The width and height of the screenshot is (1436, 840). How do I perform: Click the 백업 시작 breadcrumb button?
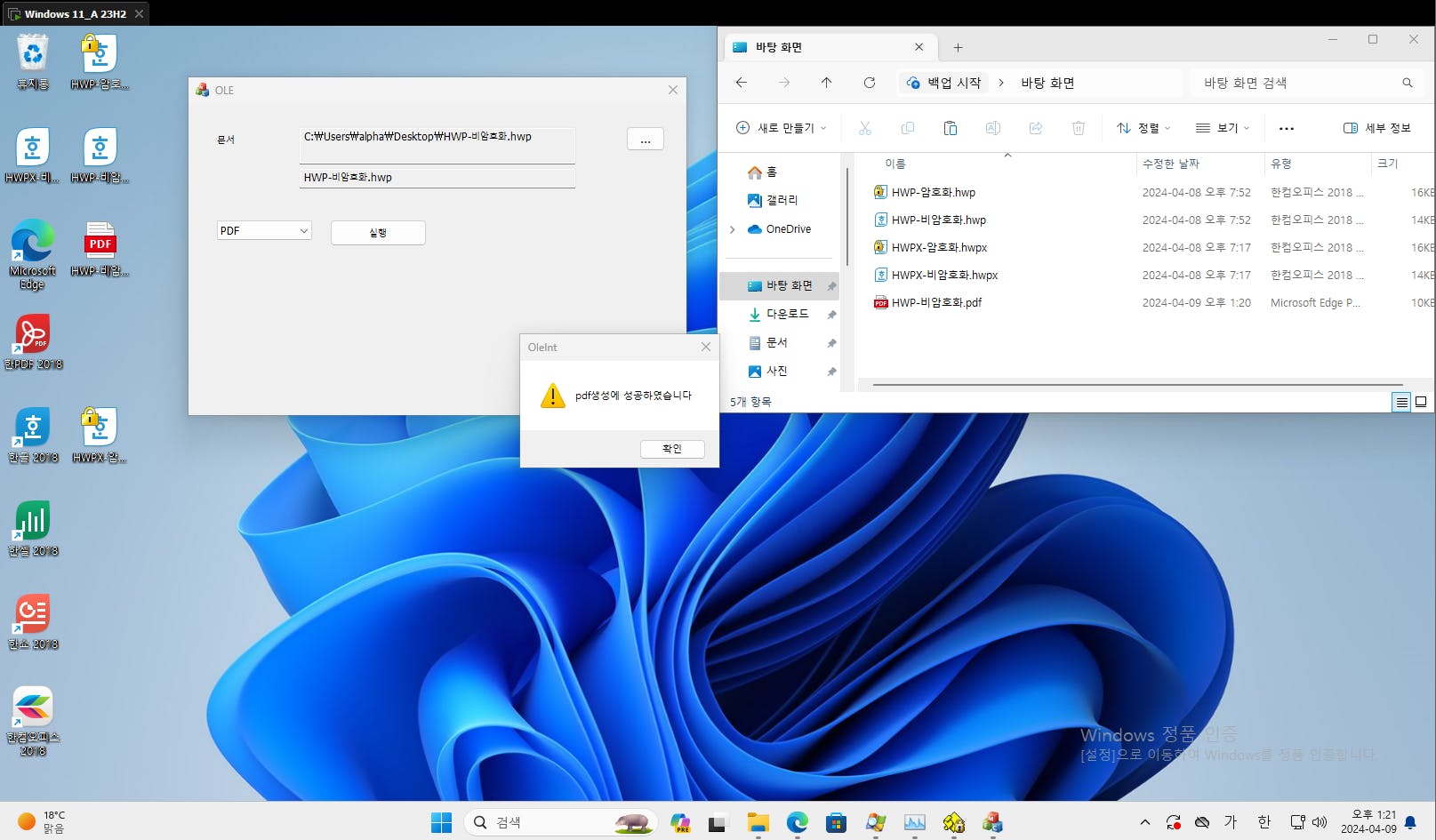click(x=944, y=83)
